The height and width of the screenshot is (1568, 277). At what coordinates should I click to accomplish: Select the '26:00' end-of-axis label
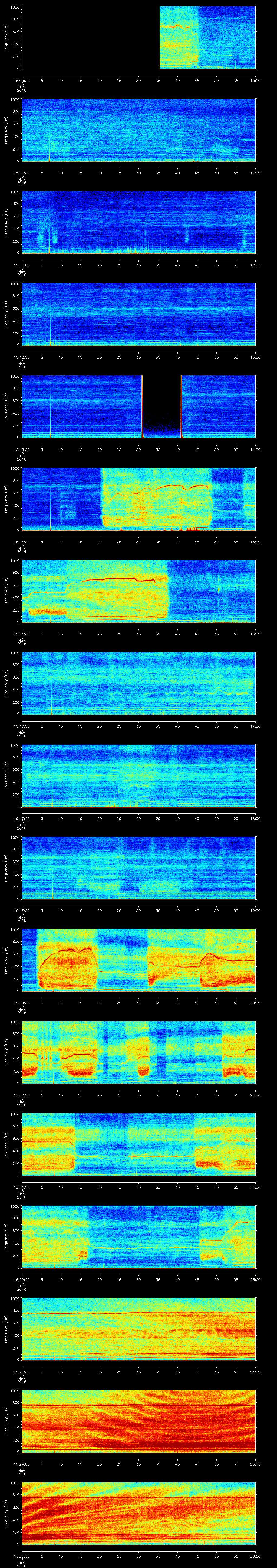[256, 1556]
